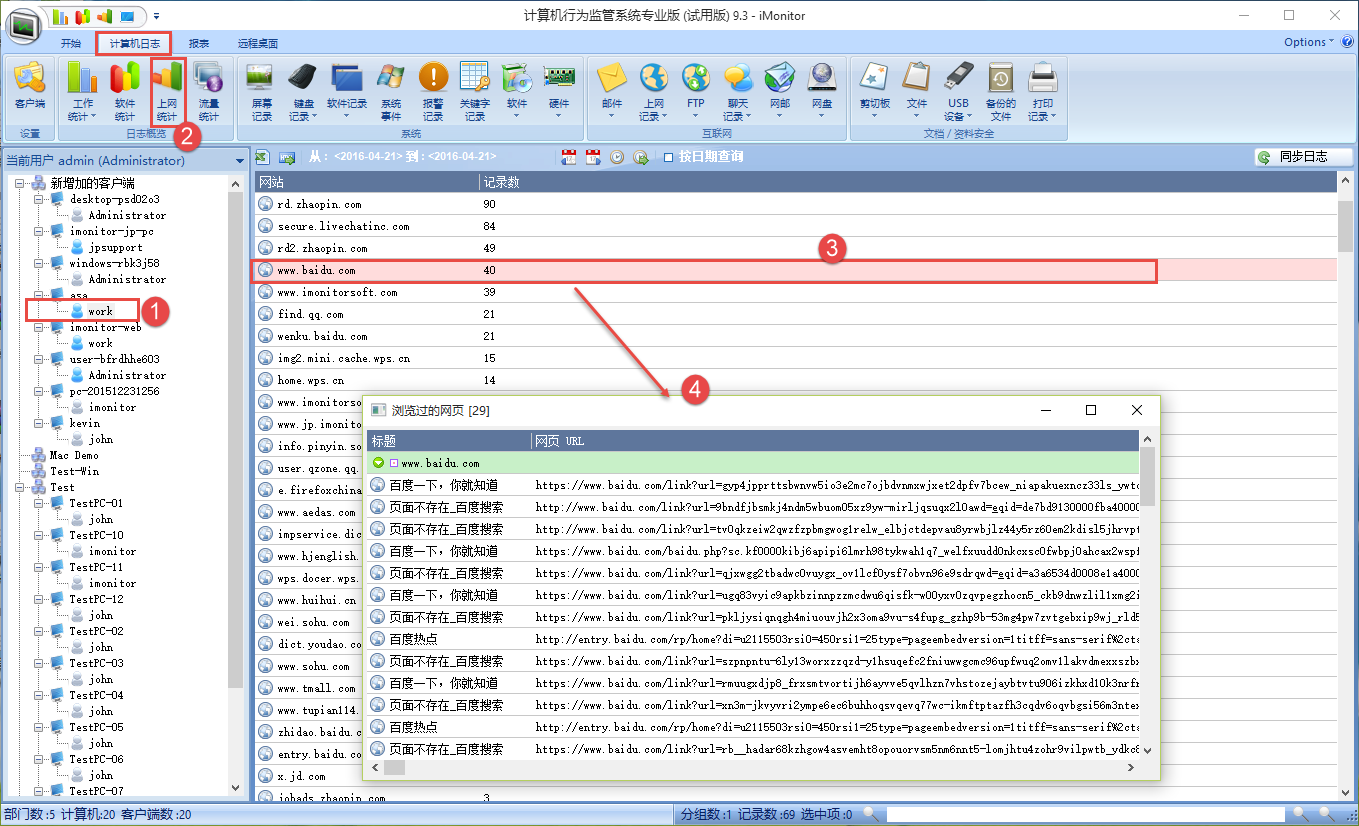Switch to the 开始 tab
The image size is (1359, 826).
coord(71,43)
